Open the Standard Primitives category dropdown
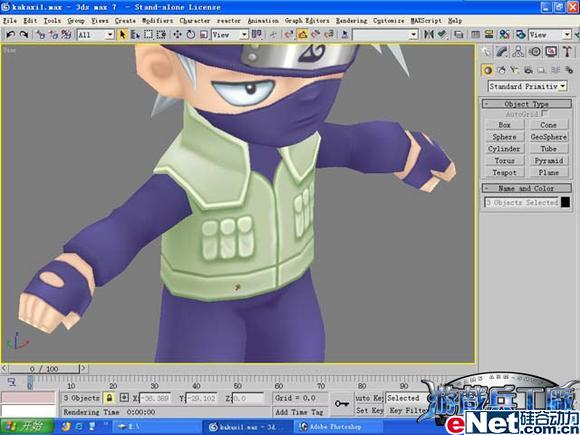The image size is (580, 435). 527,87
